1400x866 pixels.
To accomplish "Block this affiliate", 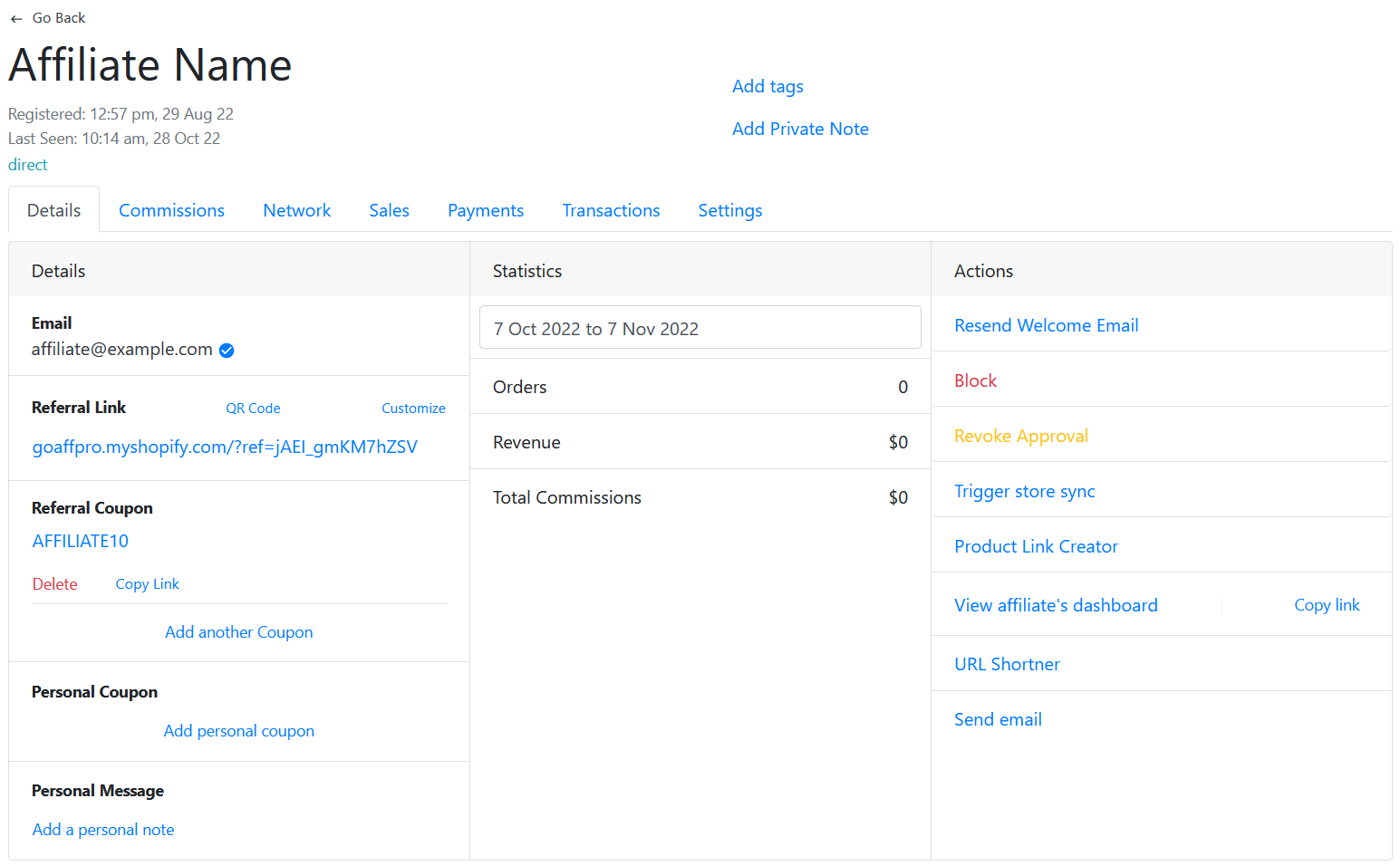I will 975,380.
